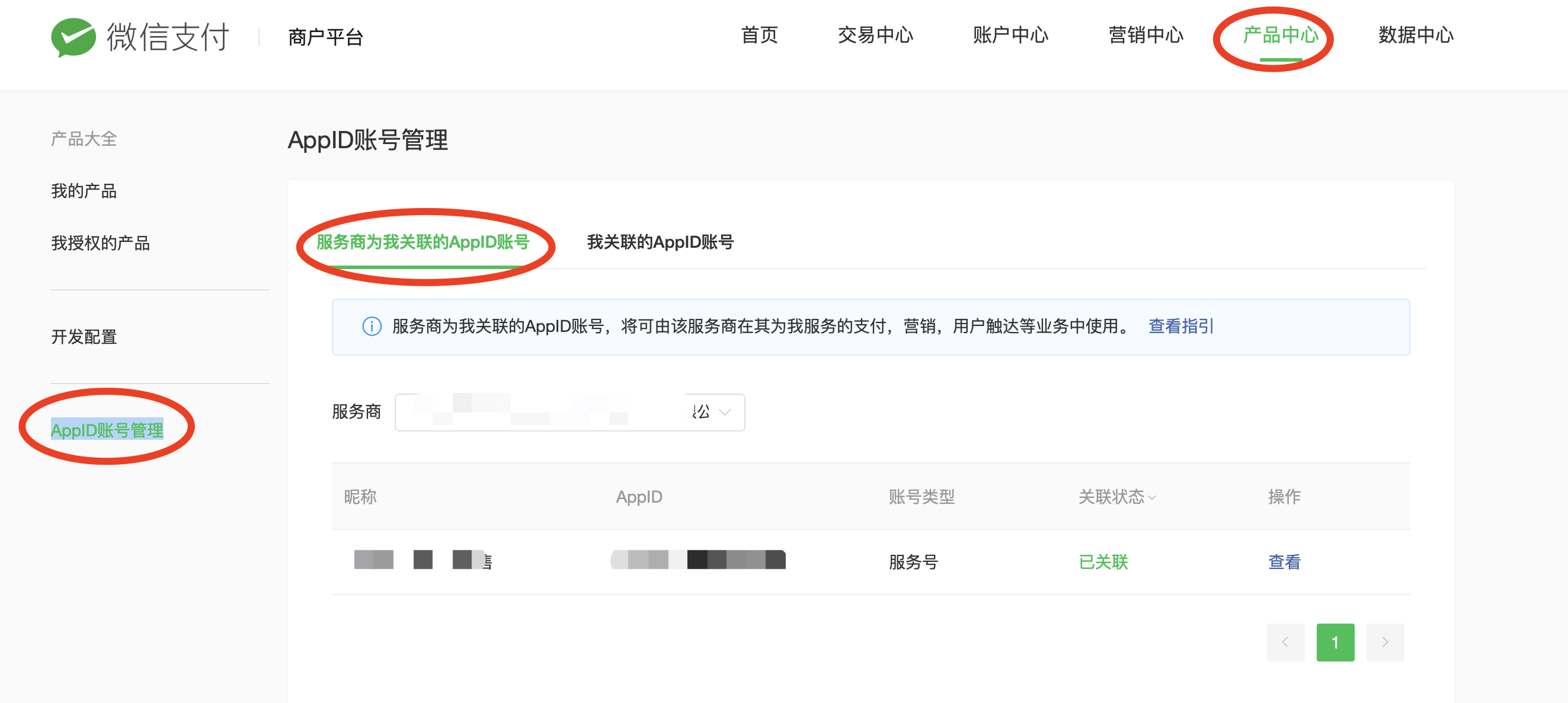
Task: Open 开发配置 in the sidebar
Action: point(84,337)
